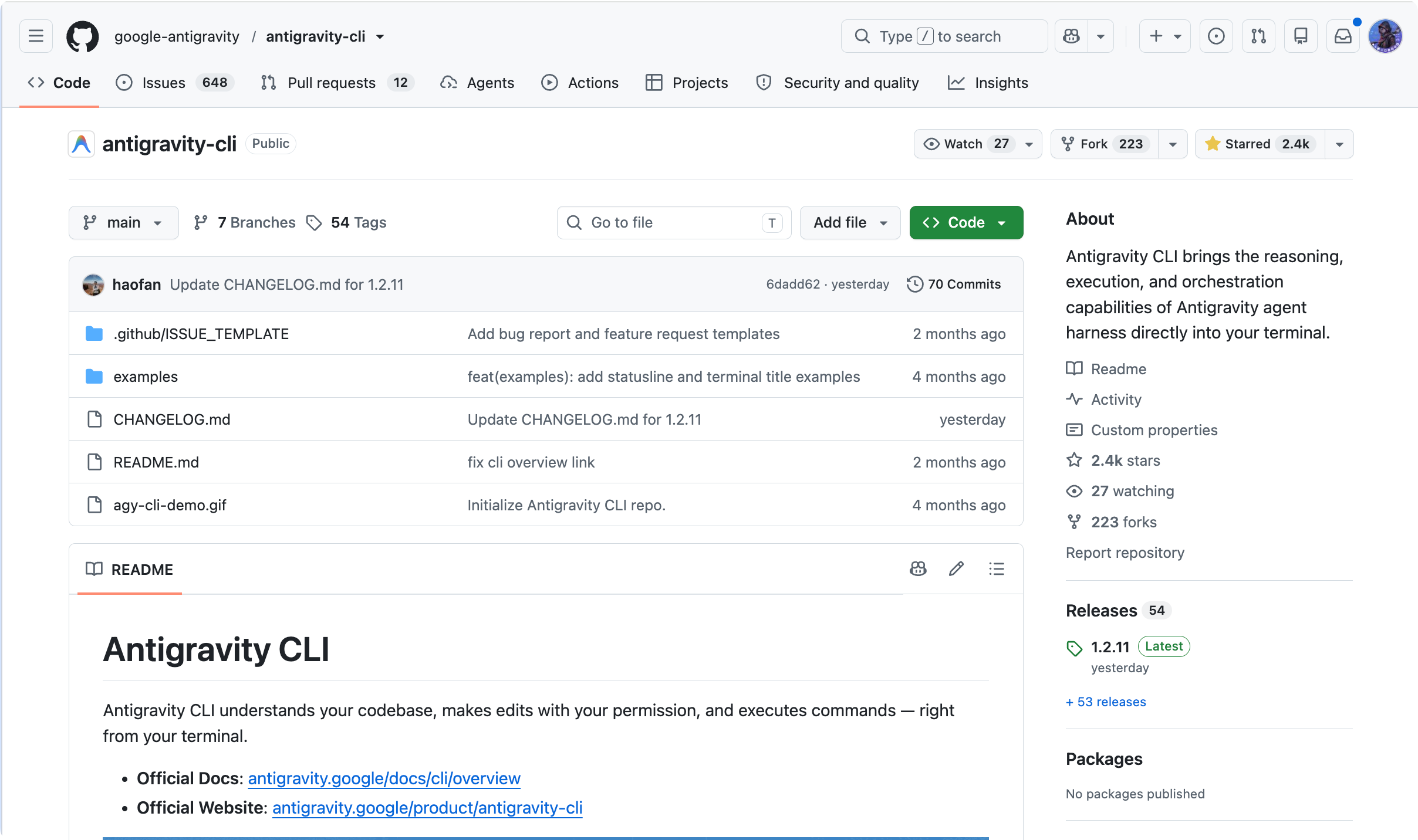Open the issues icon in header
The height and width of the screenshot is (840, 1418).
(x=1216, y=36)
